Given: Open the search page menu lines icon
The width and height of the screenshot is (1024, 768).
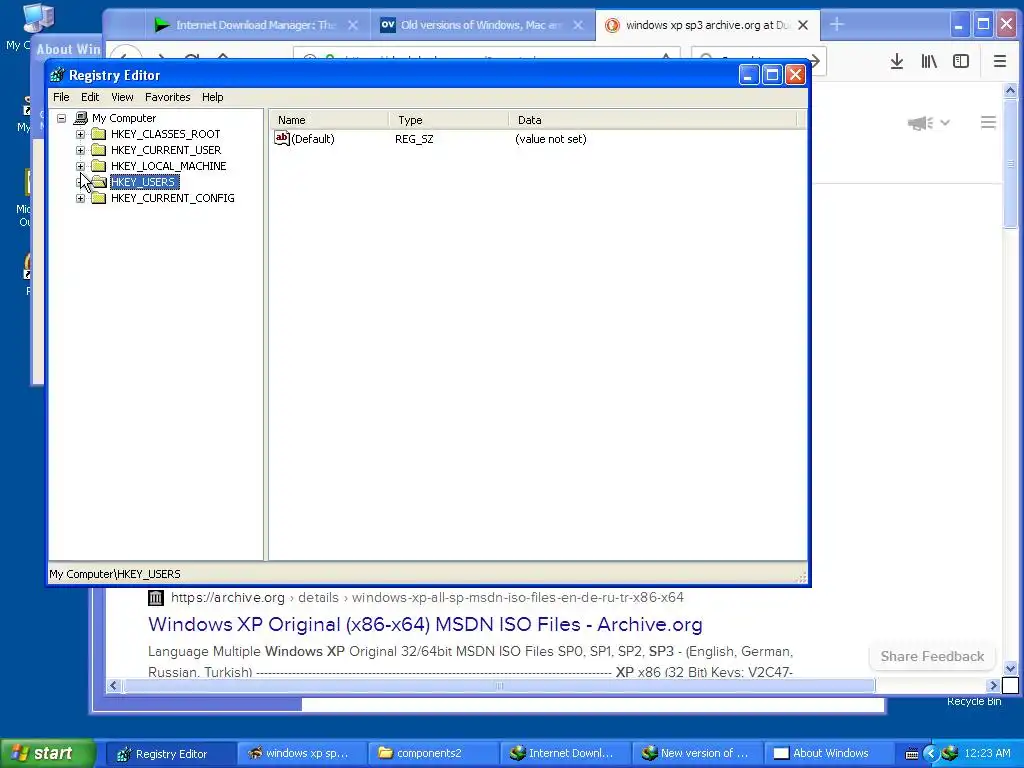Looking at the screenshot, I should pyautogui.click(x=988, y=122).
